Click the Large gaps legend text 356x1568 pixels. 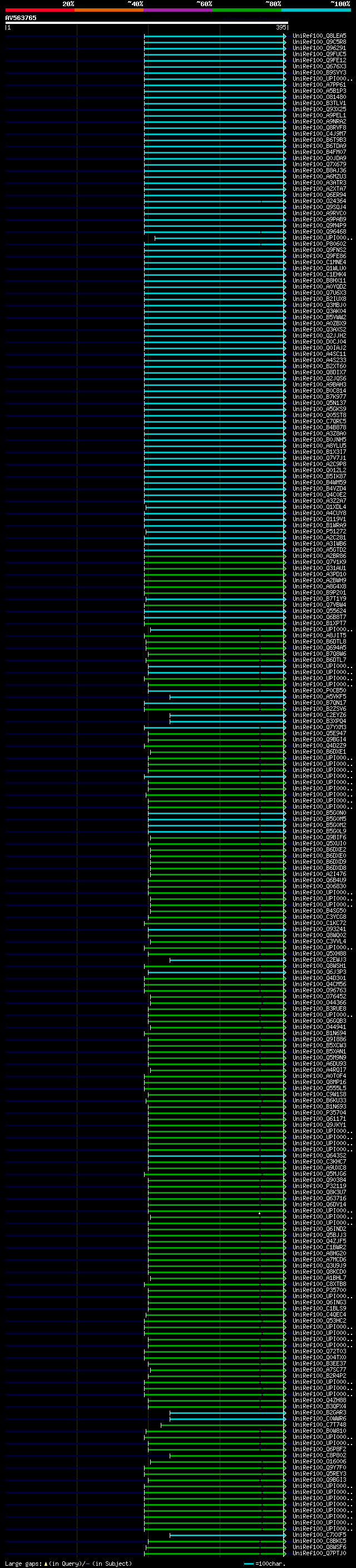click(x=68, y=1563)
